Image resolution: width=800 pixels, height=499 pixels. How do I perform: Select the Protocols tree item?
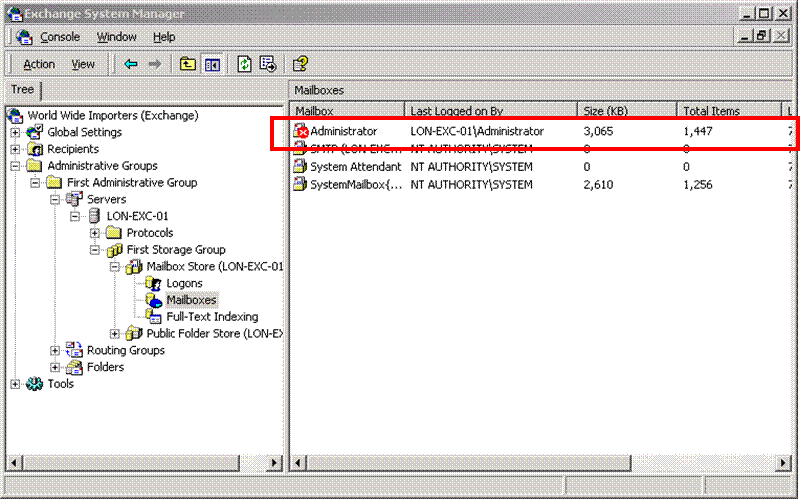[150, 233]
